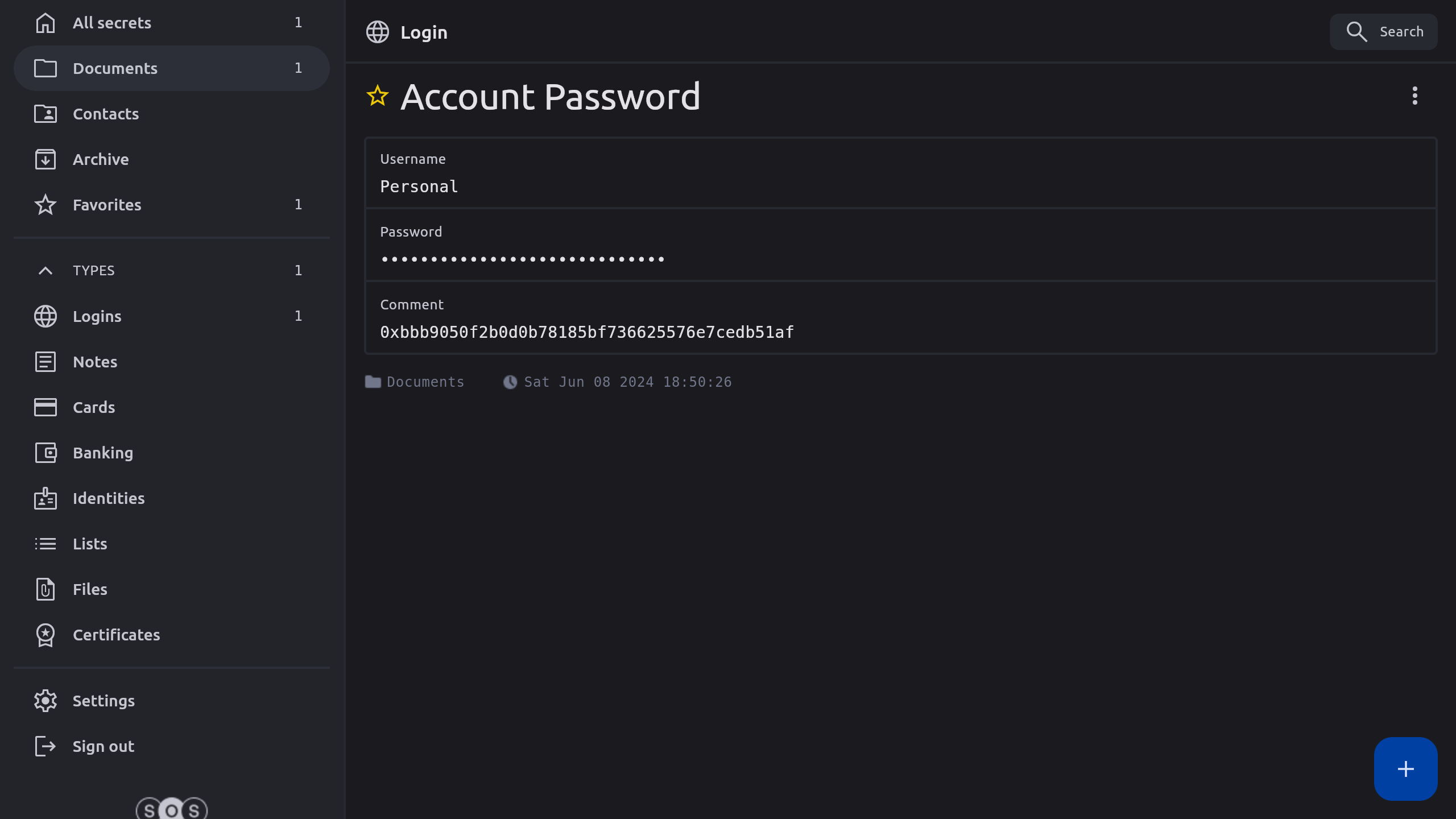
Task: Click the Username field value Personal
Action: click(x=419, y=187)
